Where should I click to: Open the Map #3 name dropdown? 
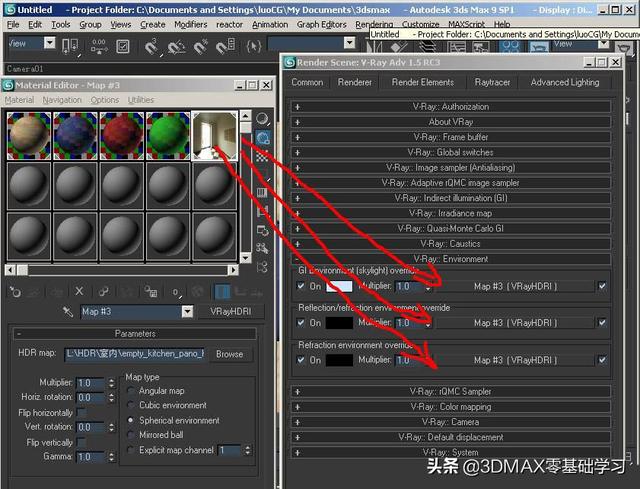coord(187,312)
